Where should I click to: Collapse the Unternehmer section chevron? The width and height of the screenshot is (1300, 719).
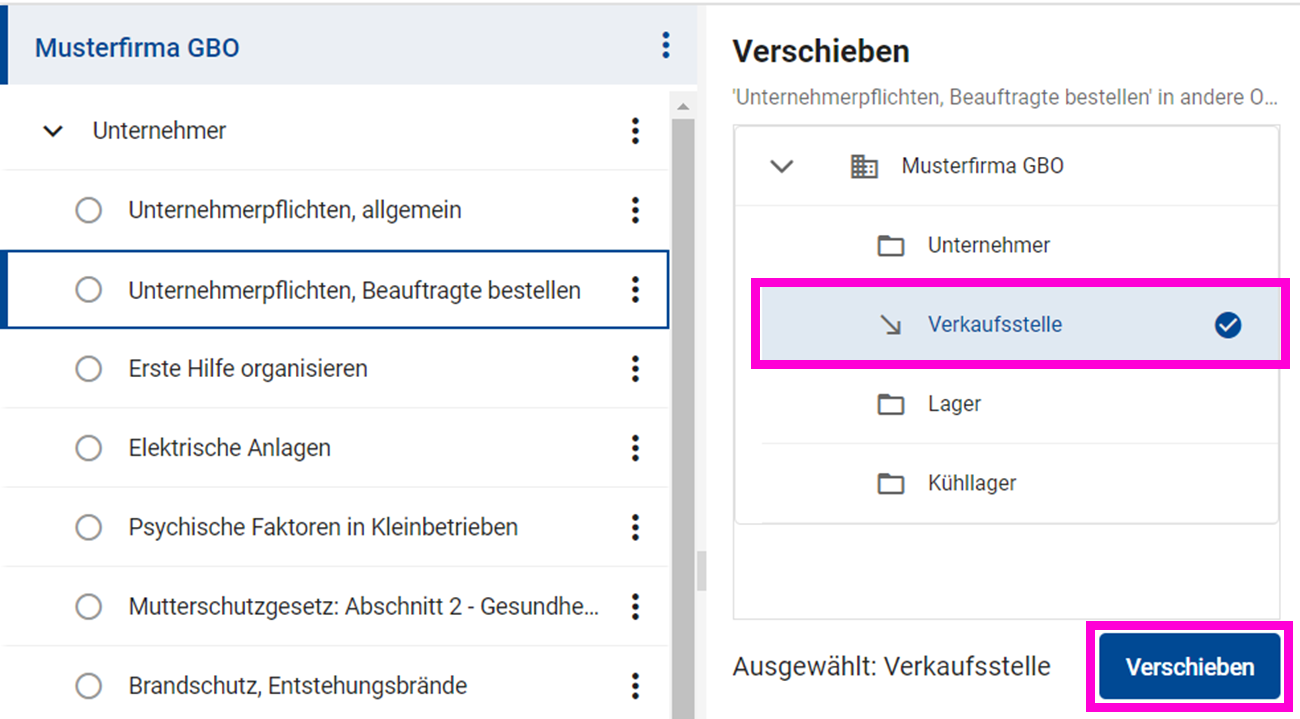point(53,131)
